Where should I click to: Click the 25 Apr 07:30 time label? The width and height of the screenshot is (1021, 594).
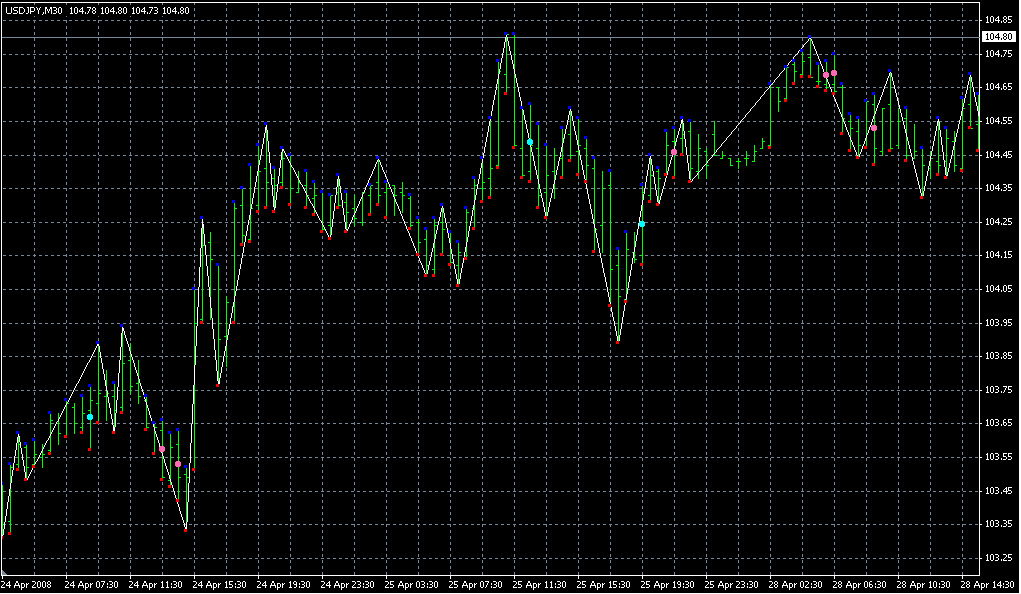pyautogui.click(x=475, y=584)
